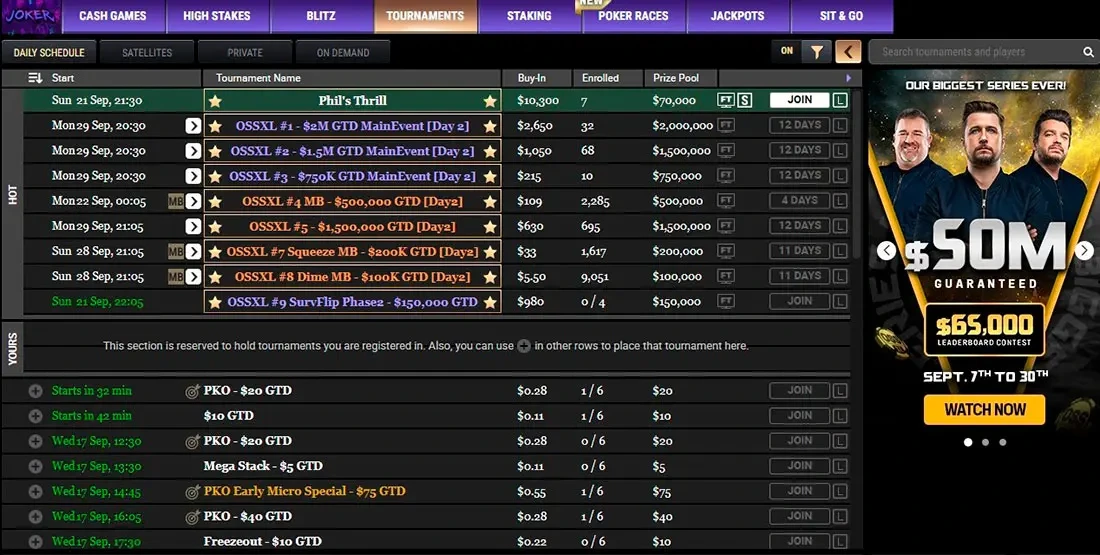
Task: Click left star beside OSSXL #5 tournament
Action: pyautogui.click(x=215, y=226)
